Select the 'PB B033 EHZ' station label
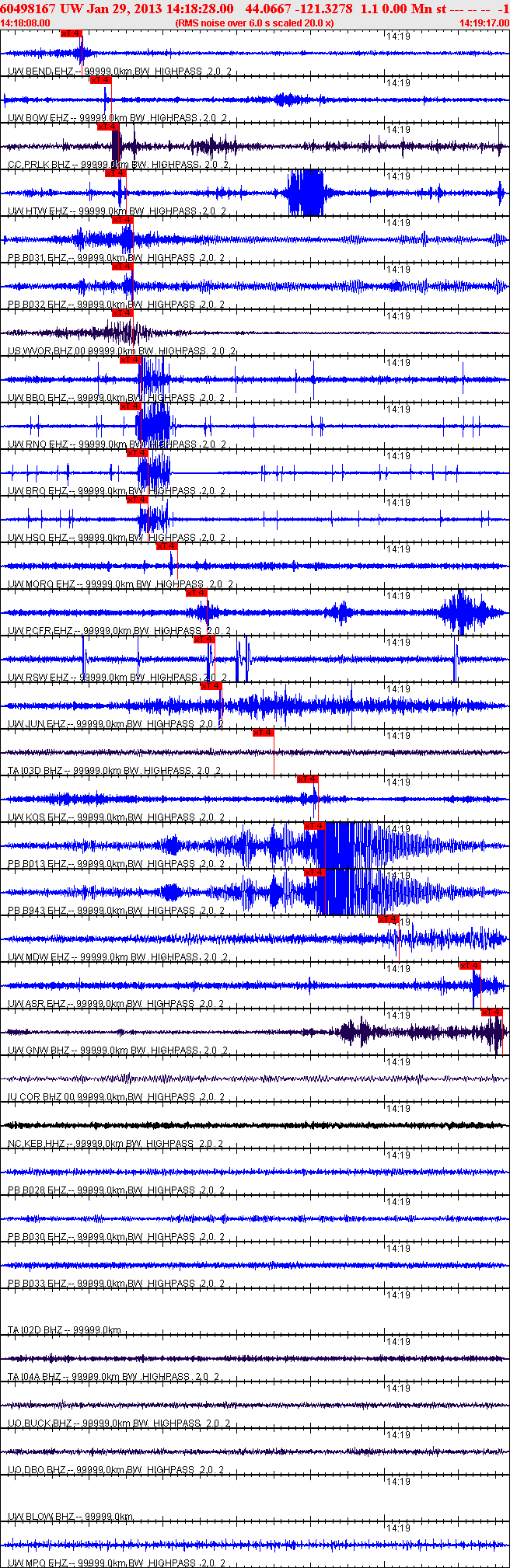The image size is (510, 1568). tap(37, 1284)
